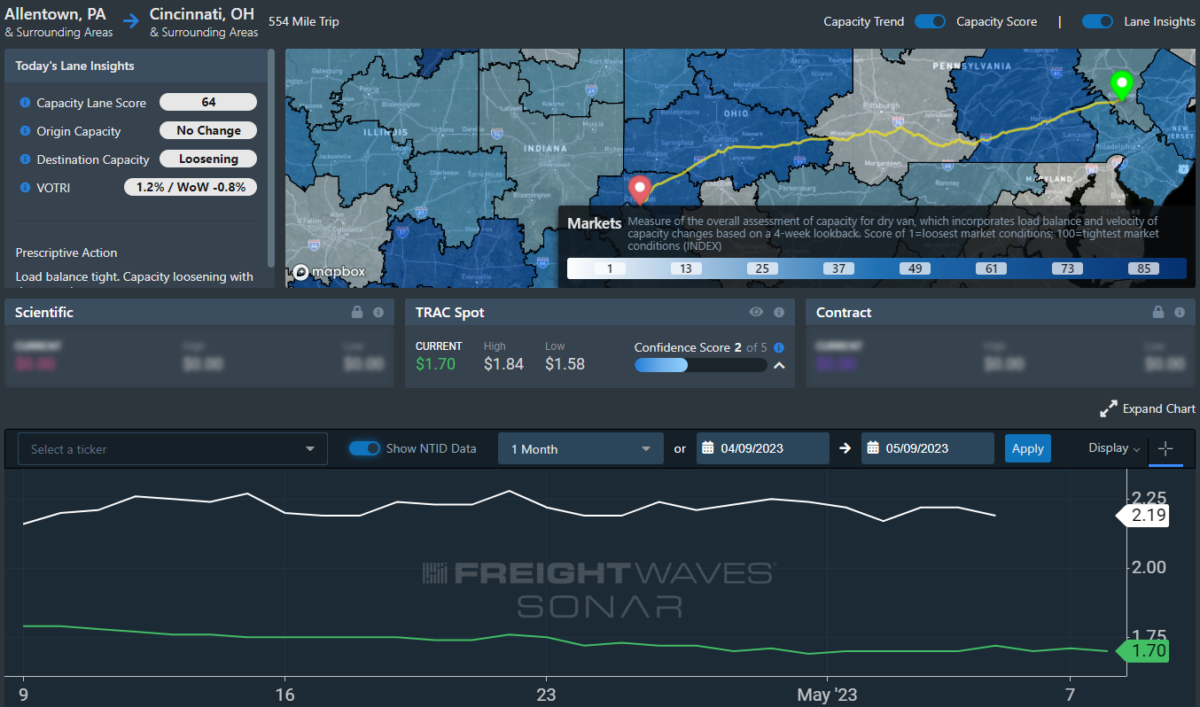Click the end date 05/09/2023 field
The image size is (1200, 707).
[x=928, y=449]
